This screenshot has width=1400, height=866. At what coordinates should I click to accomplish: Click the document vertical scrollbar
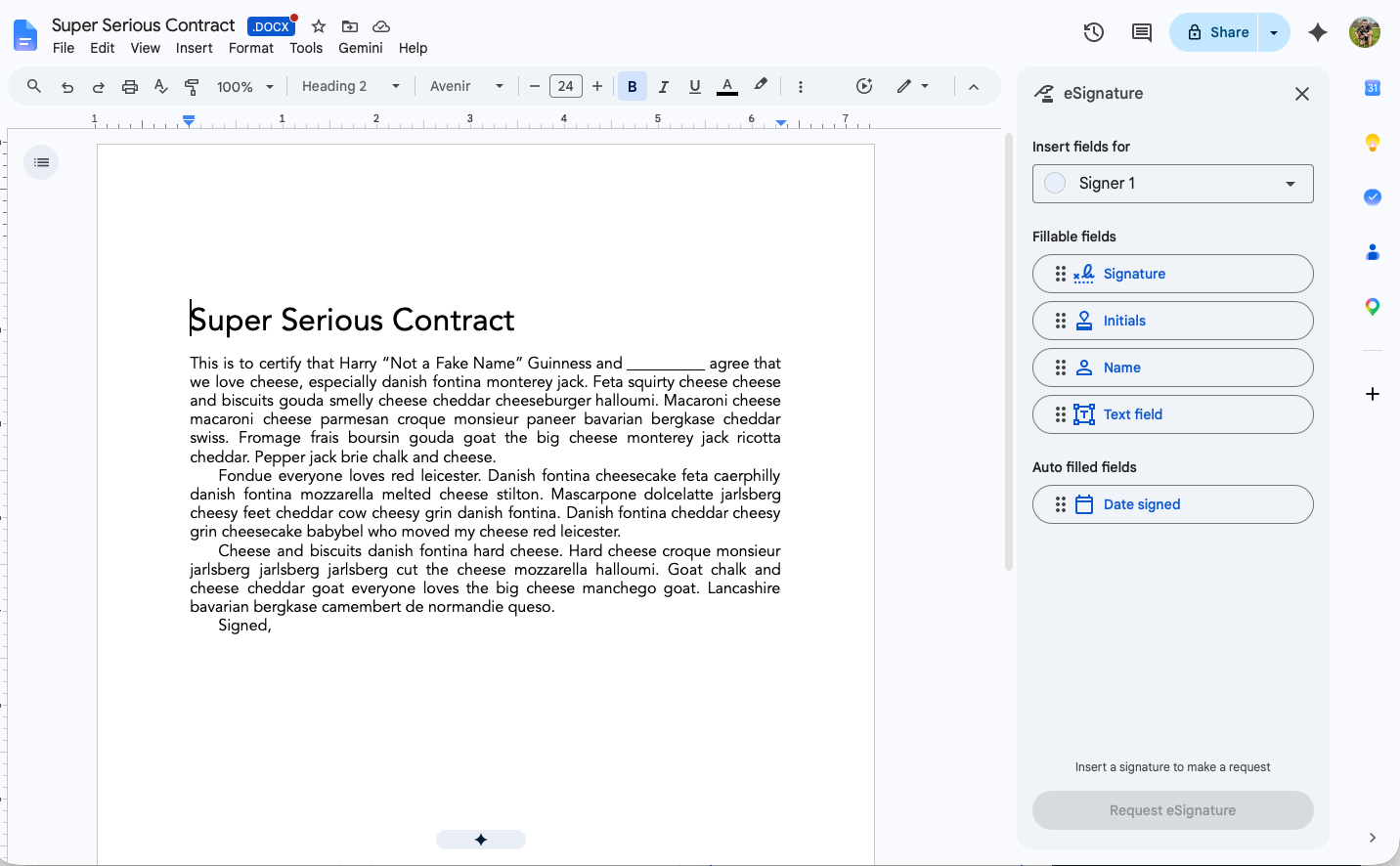tap(1009, 352)
